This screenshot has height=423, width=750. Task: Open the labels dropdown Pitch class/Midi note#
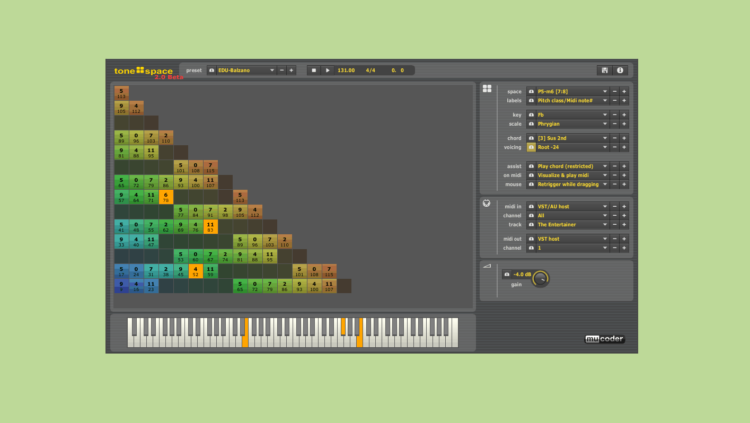(x=572, y=100)
